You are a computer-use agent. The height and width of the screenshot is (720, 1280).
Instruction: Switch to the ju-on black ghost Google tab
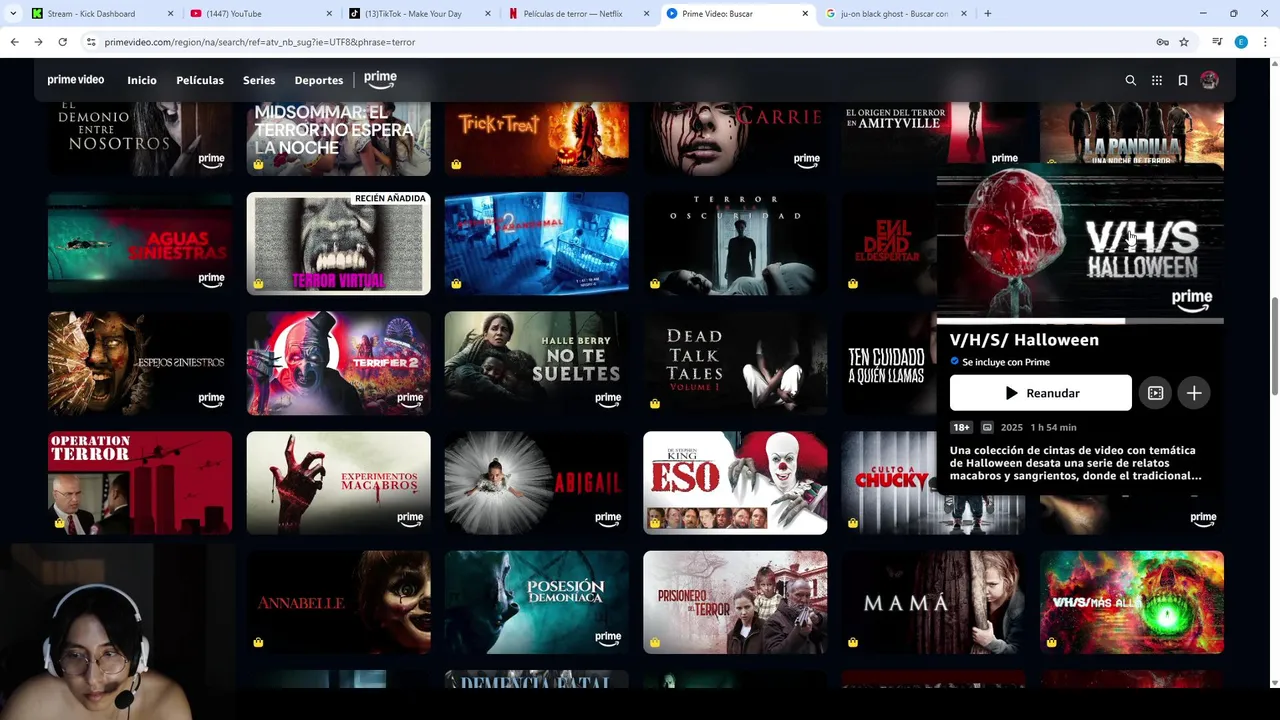click(x=895, y=14)
